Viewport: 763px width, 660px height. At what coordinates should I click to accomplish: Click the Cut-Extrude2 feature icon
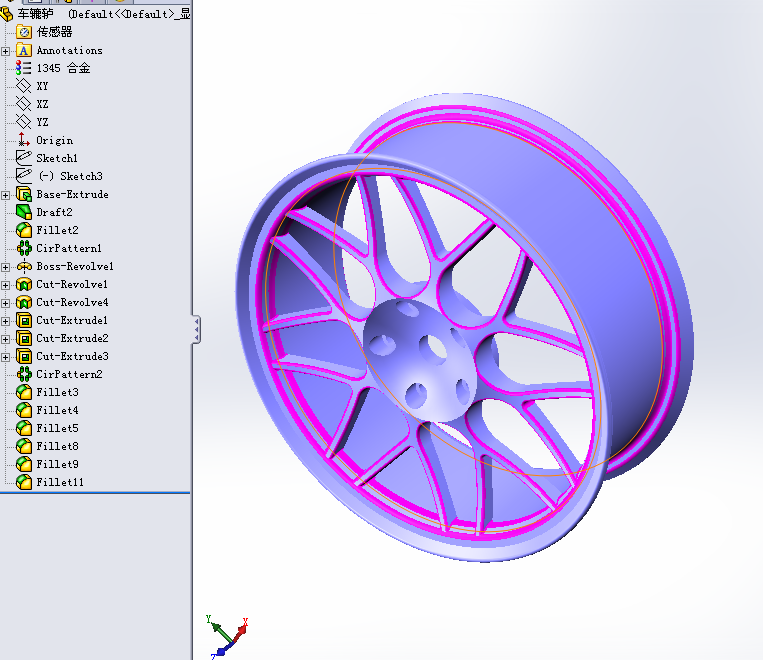tap(24, 338)
